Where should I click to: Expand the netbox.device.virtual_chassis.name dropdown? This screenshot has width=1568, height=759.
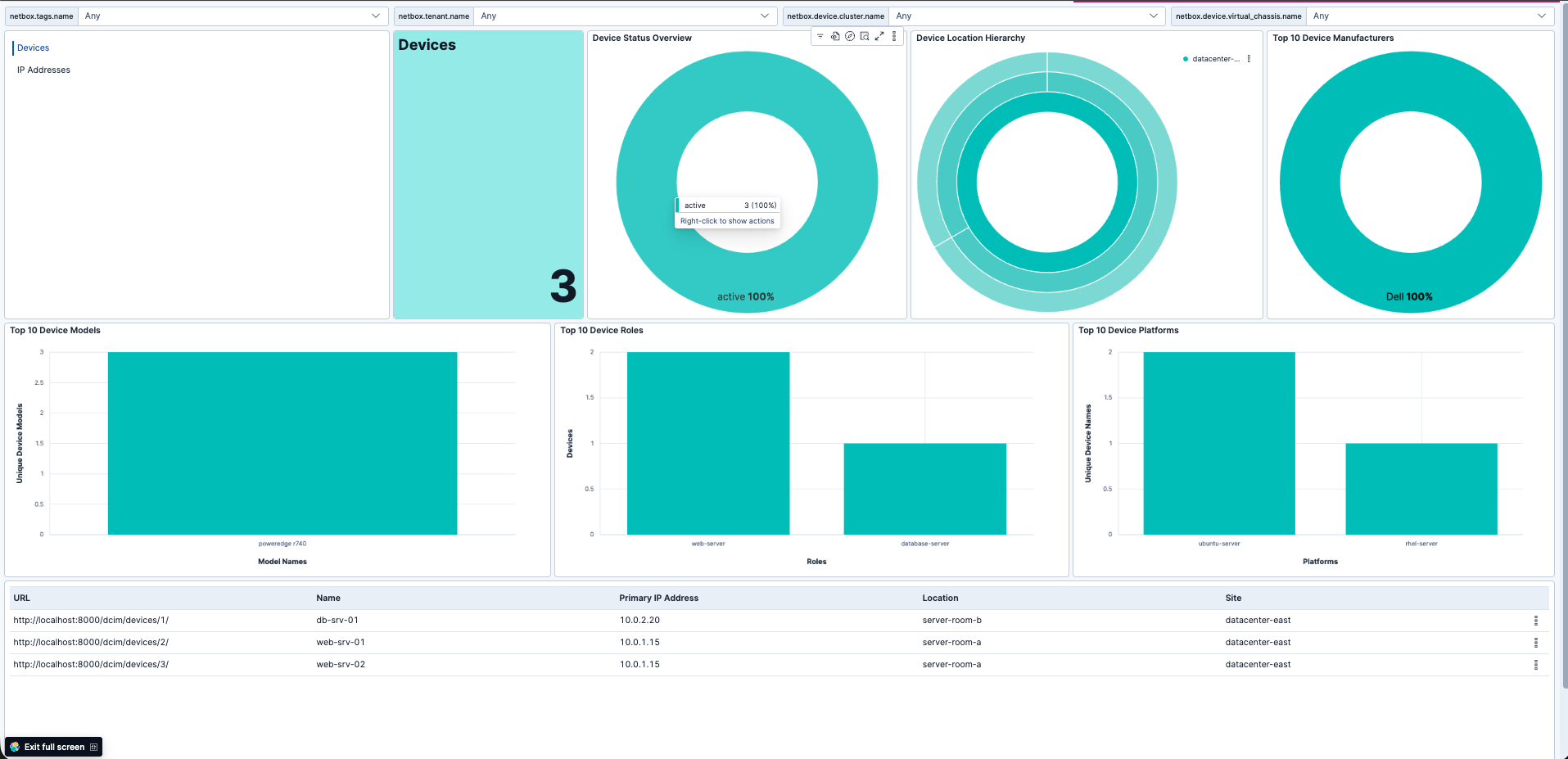[x=1428, y=16]
